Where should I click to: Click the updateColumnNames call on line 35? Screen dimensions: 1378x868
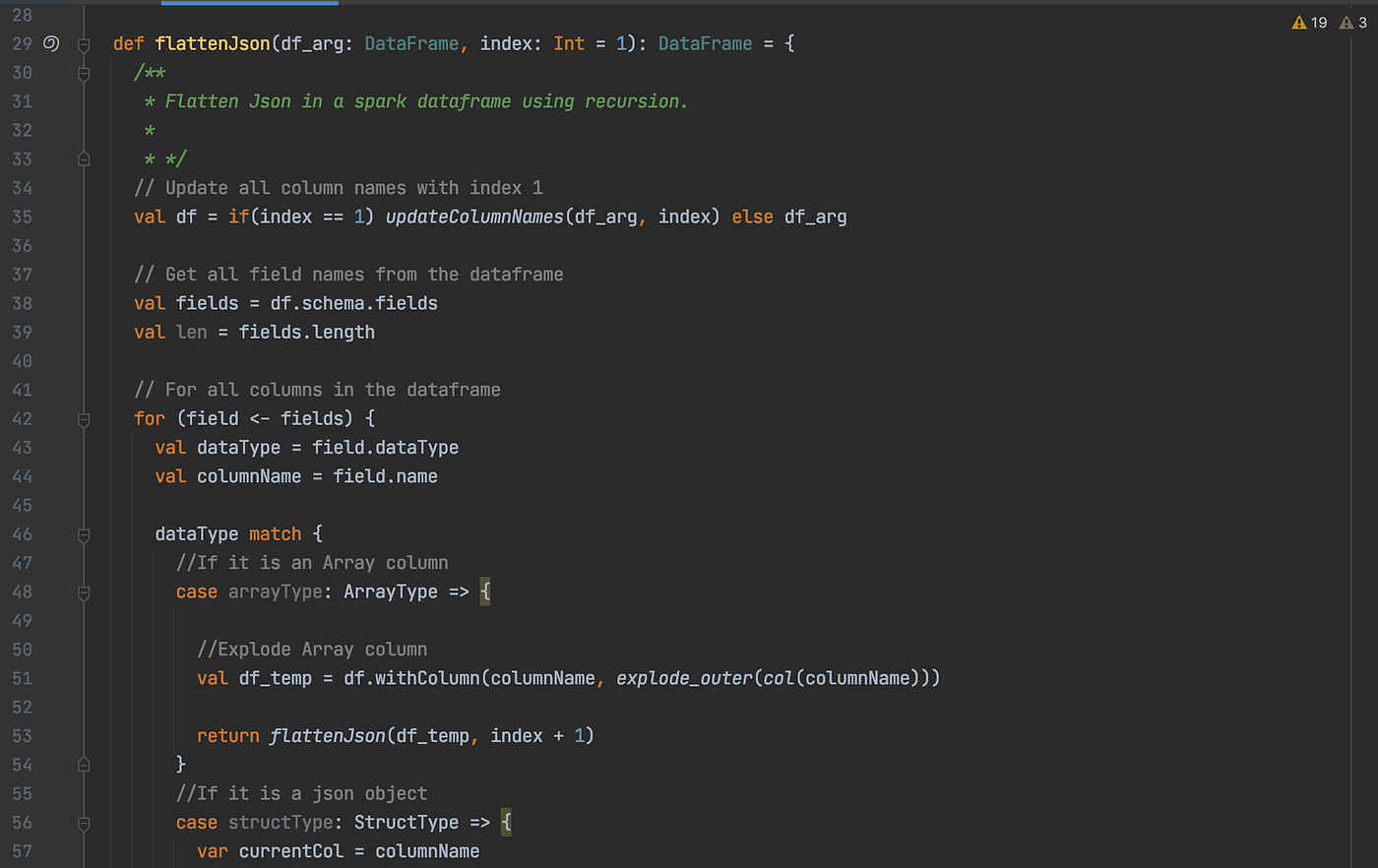click(473, 217)
